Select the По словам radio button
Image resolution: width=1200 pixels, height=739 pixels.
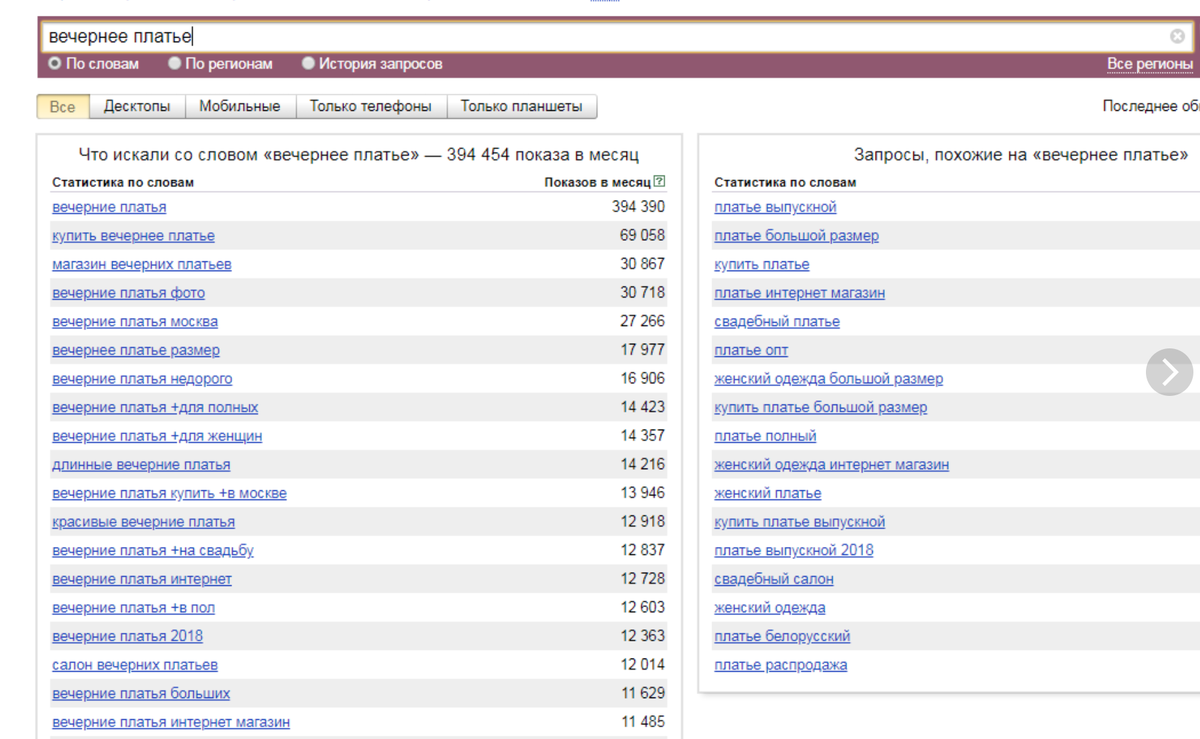[x=55, y=63]
